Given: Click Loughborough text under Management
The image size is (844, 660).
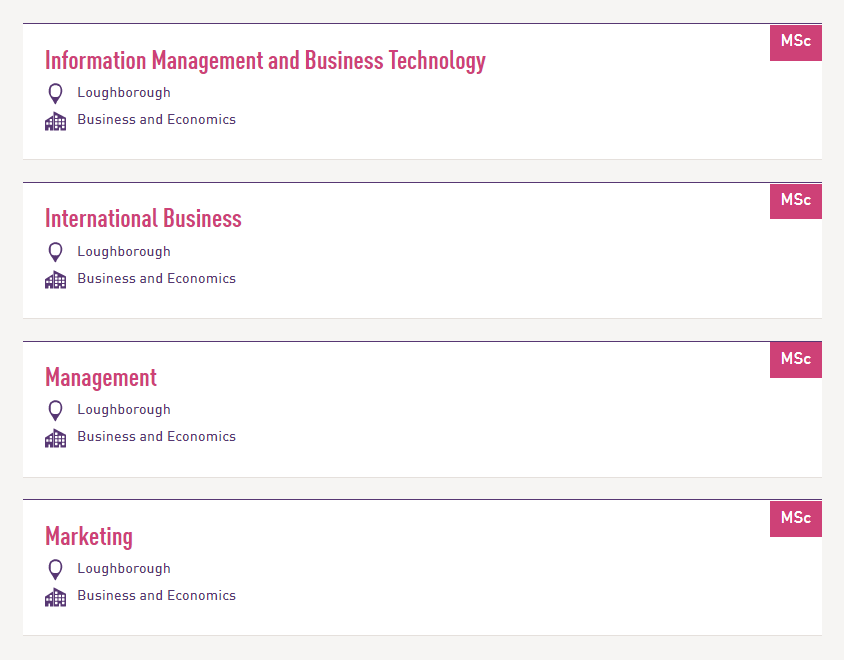Looking at the screenshot, I should click(124, 410).
